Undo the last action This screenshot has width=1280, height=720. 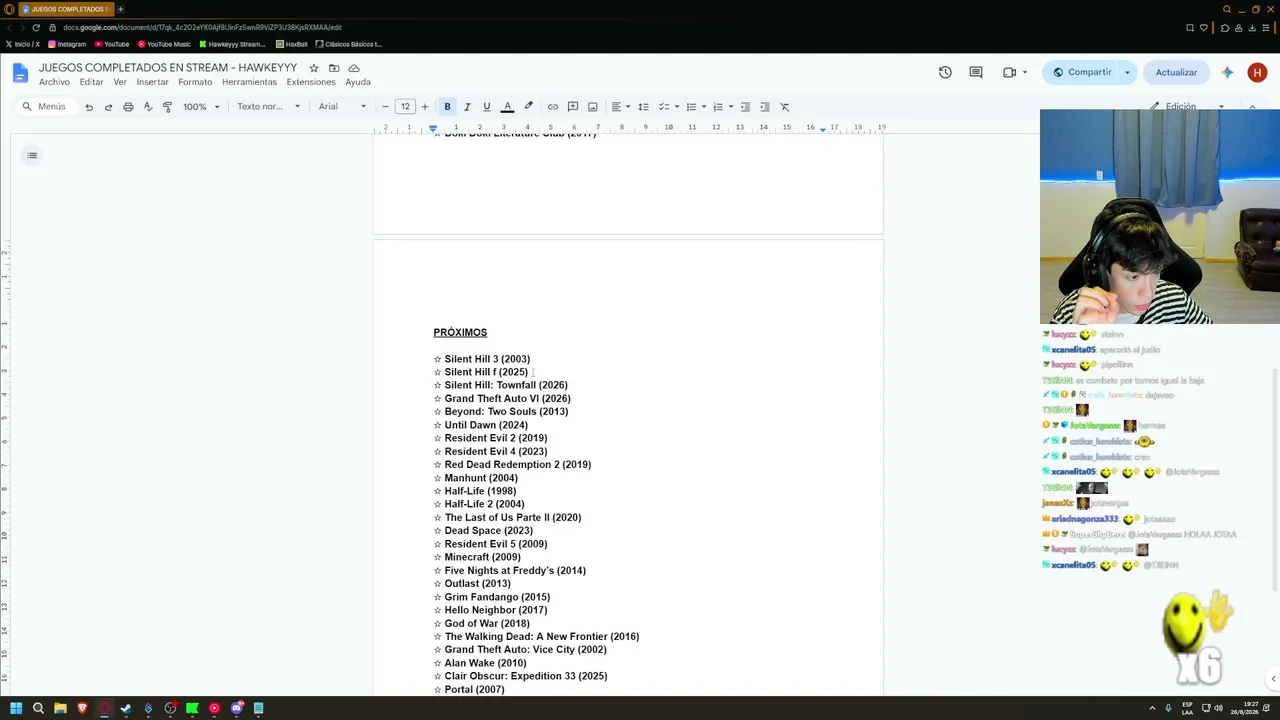point(89,107)
